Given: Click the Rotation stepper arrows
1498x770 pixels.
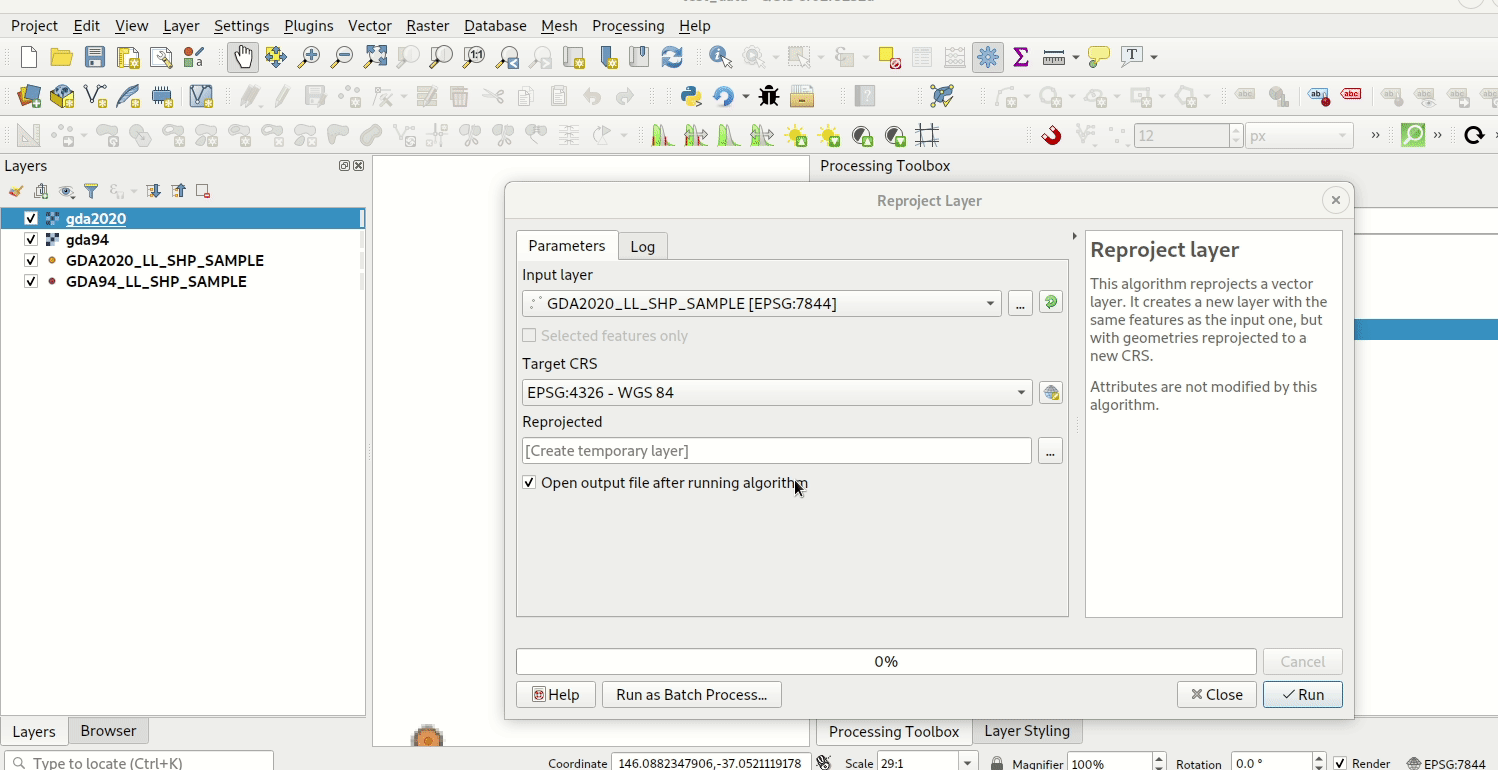Looking at the screenshot, I should tap(1319, 763).
